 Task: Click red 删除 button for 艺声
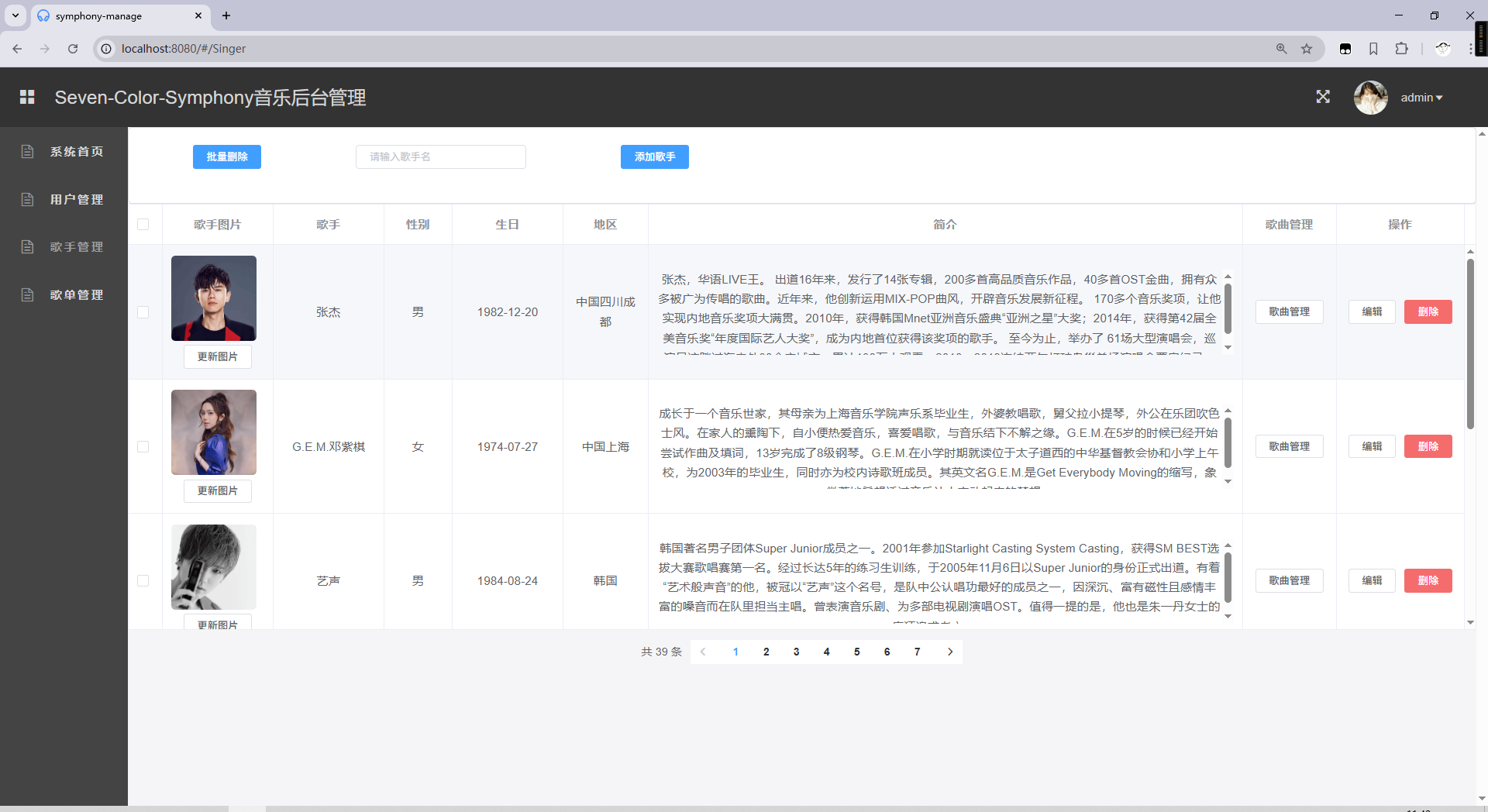pyautogui.click(x=1428, y=580)
